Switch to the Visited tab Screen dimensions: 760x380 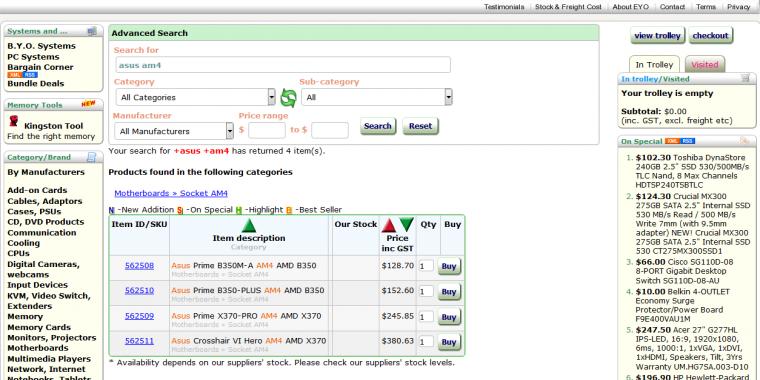tap(705, 64)
